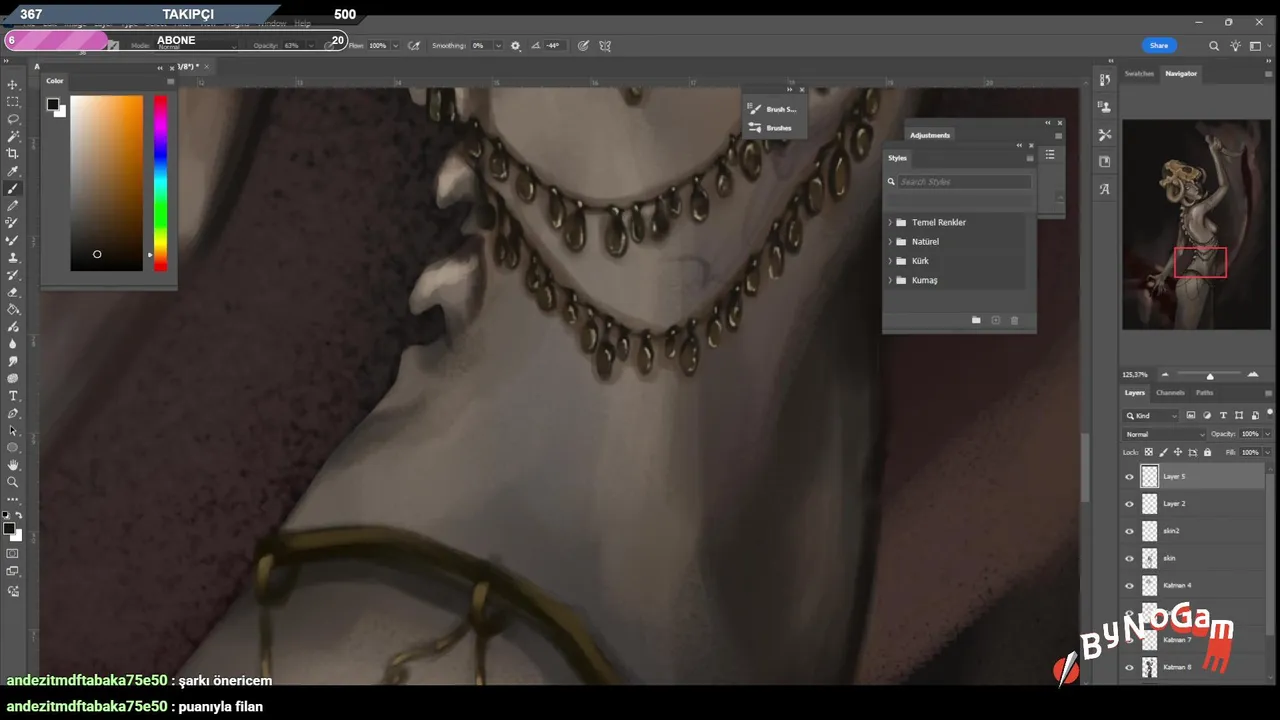The height and width of the screenshot is (720, 1280).
Task: Toggle the layer filter on/off switch
Action: pyautogui.click(x=1268, y=414)
